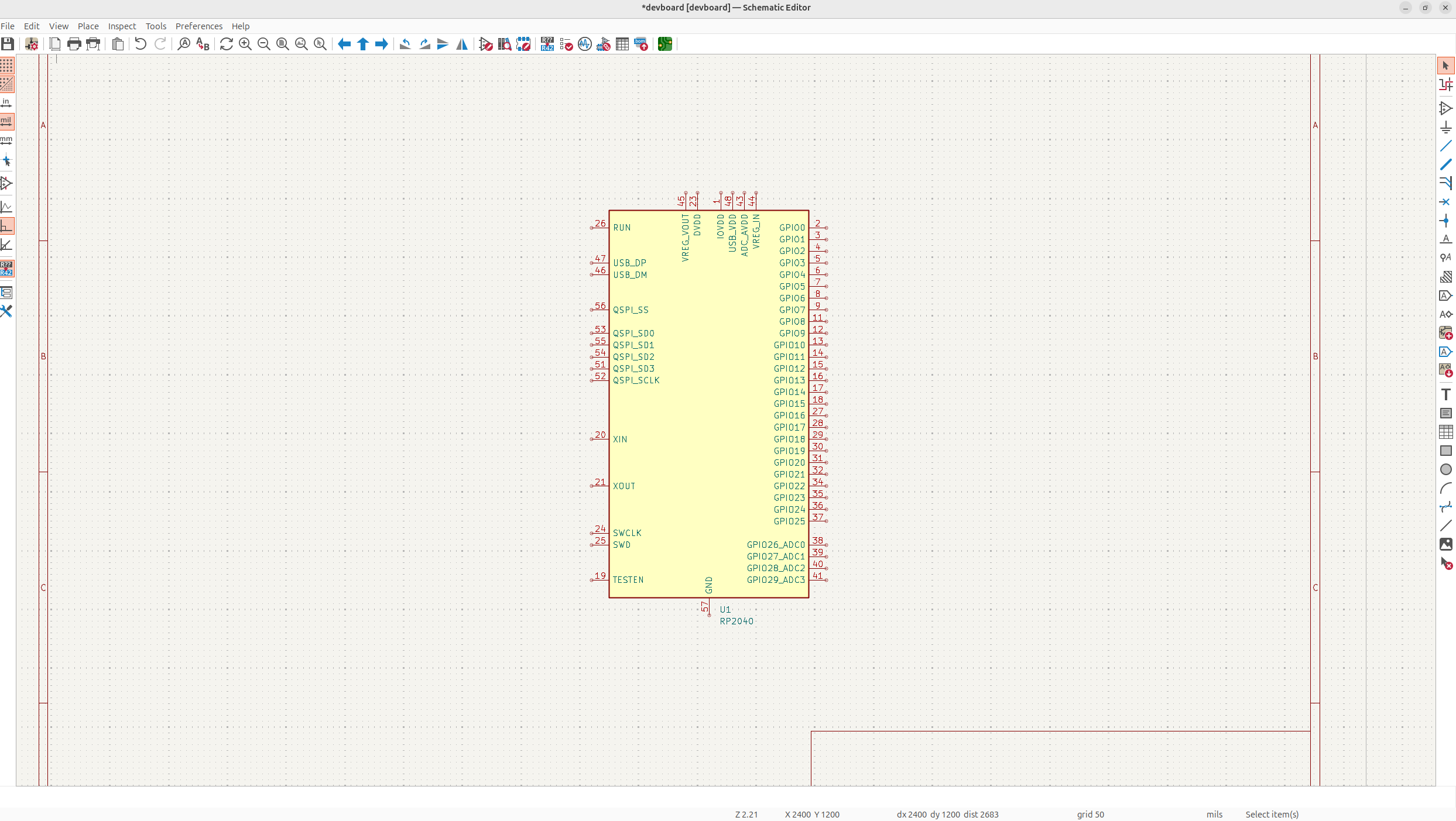Switch units to millimeters

pyautogui.click(x=7, y=140)
